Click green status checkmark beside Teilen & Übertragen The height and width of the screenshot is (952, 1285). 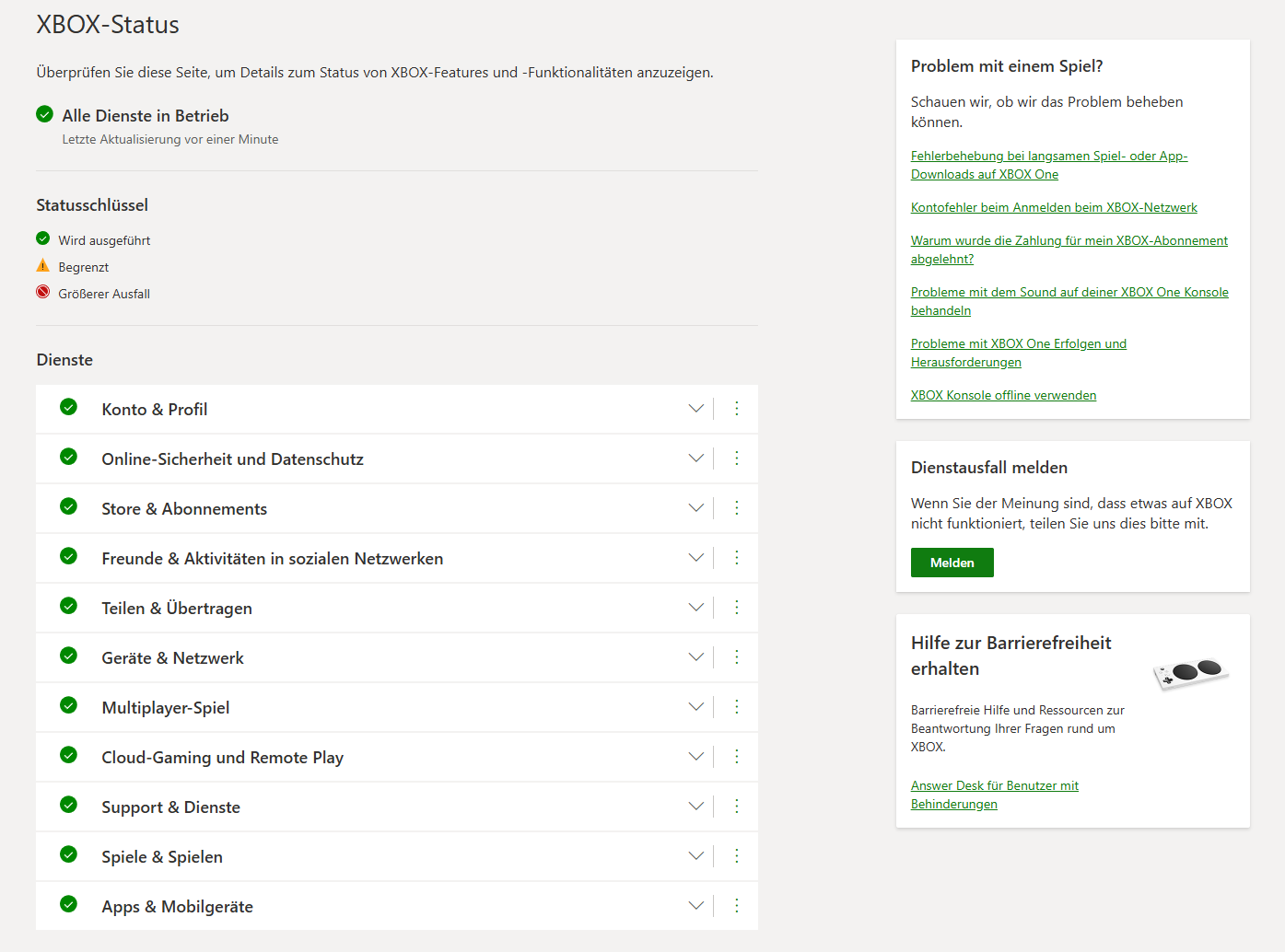[68, 606]
